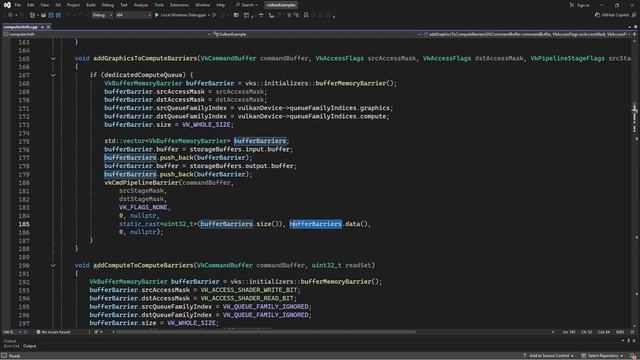Click the feedback icon beside GitHub Copilot
Viewport: 640px width, 360px height.
click(x=634, y=15)
